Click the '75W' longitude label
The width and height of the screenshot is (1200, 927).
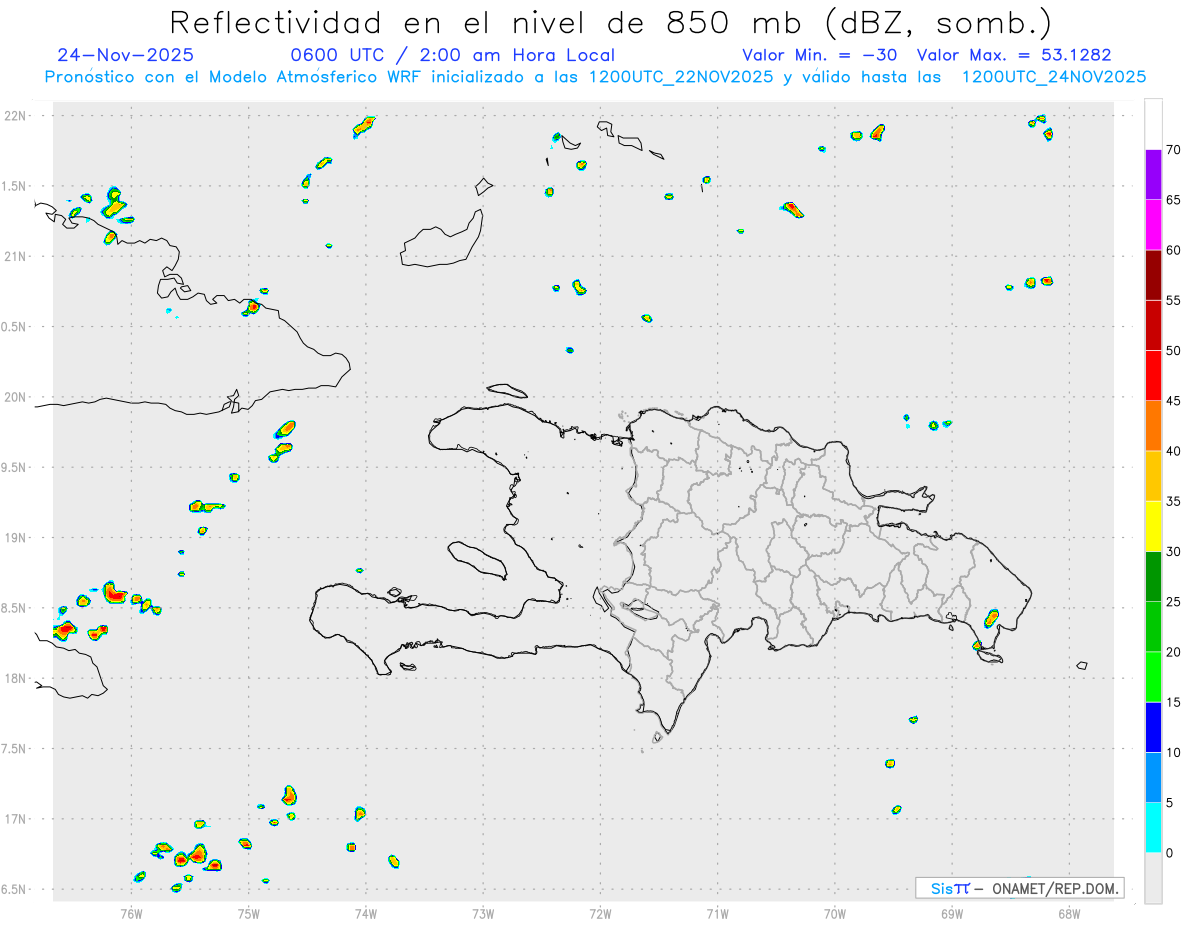coord(249,913)
